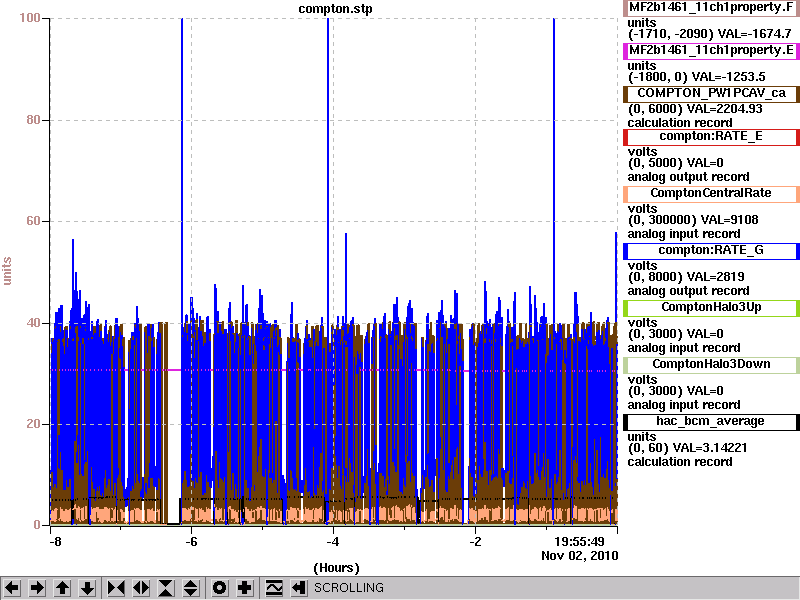The height and width of the screenshot is (600, 800).
Task: Zoom out on the horizontal time axis
Action: 141,588
